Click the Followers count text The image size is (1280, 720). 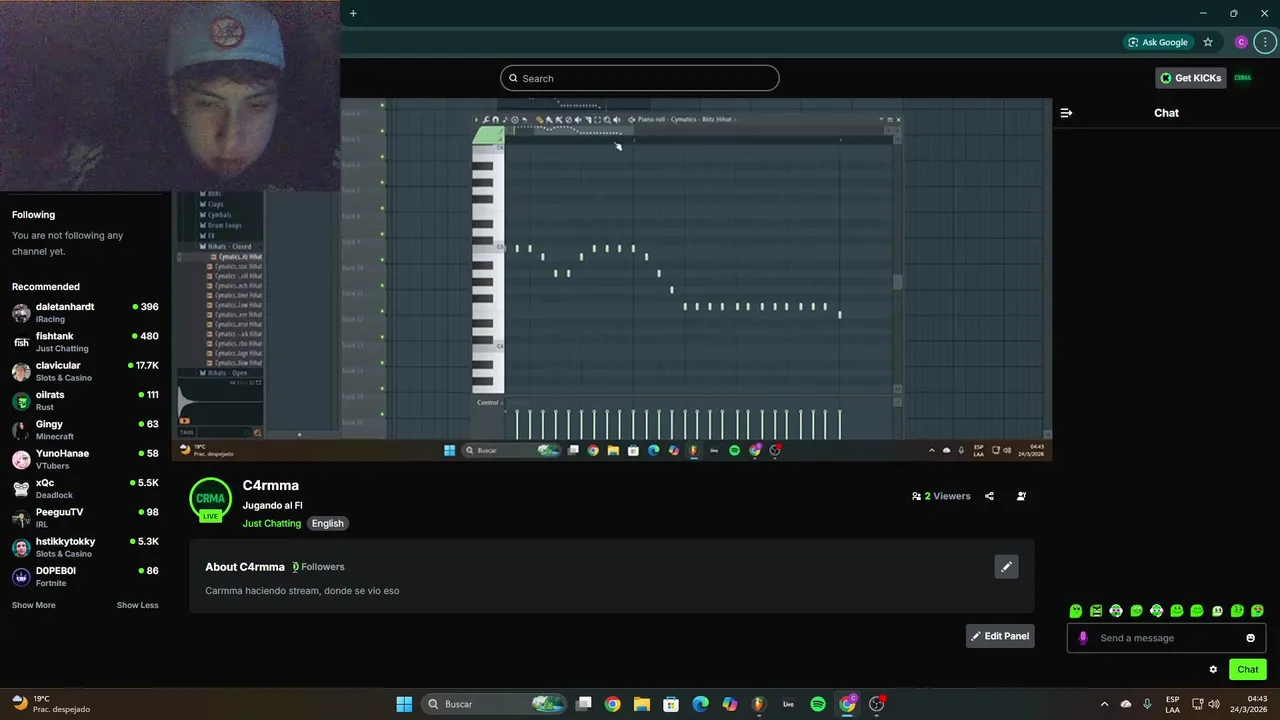click(x=318, y=567)
